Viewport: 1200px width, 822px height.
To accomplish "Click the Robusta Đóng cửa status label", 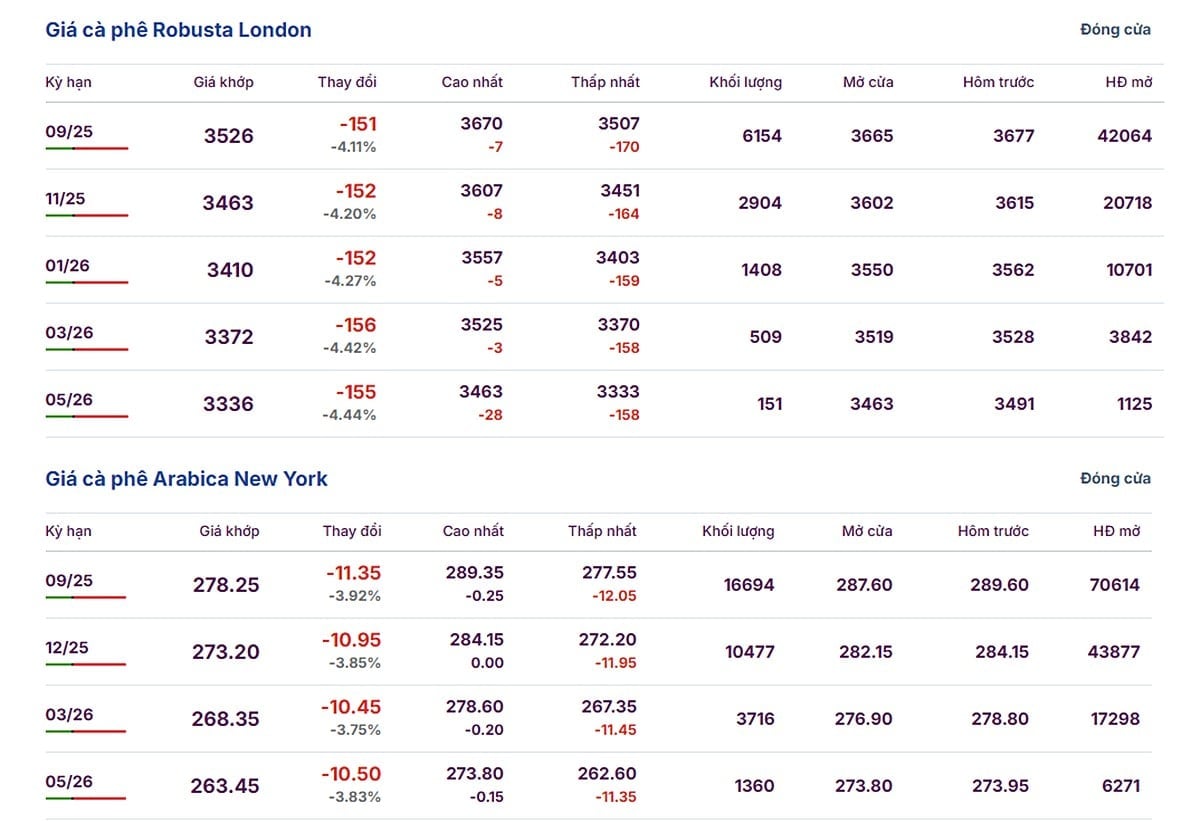I will 1115,30.
